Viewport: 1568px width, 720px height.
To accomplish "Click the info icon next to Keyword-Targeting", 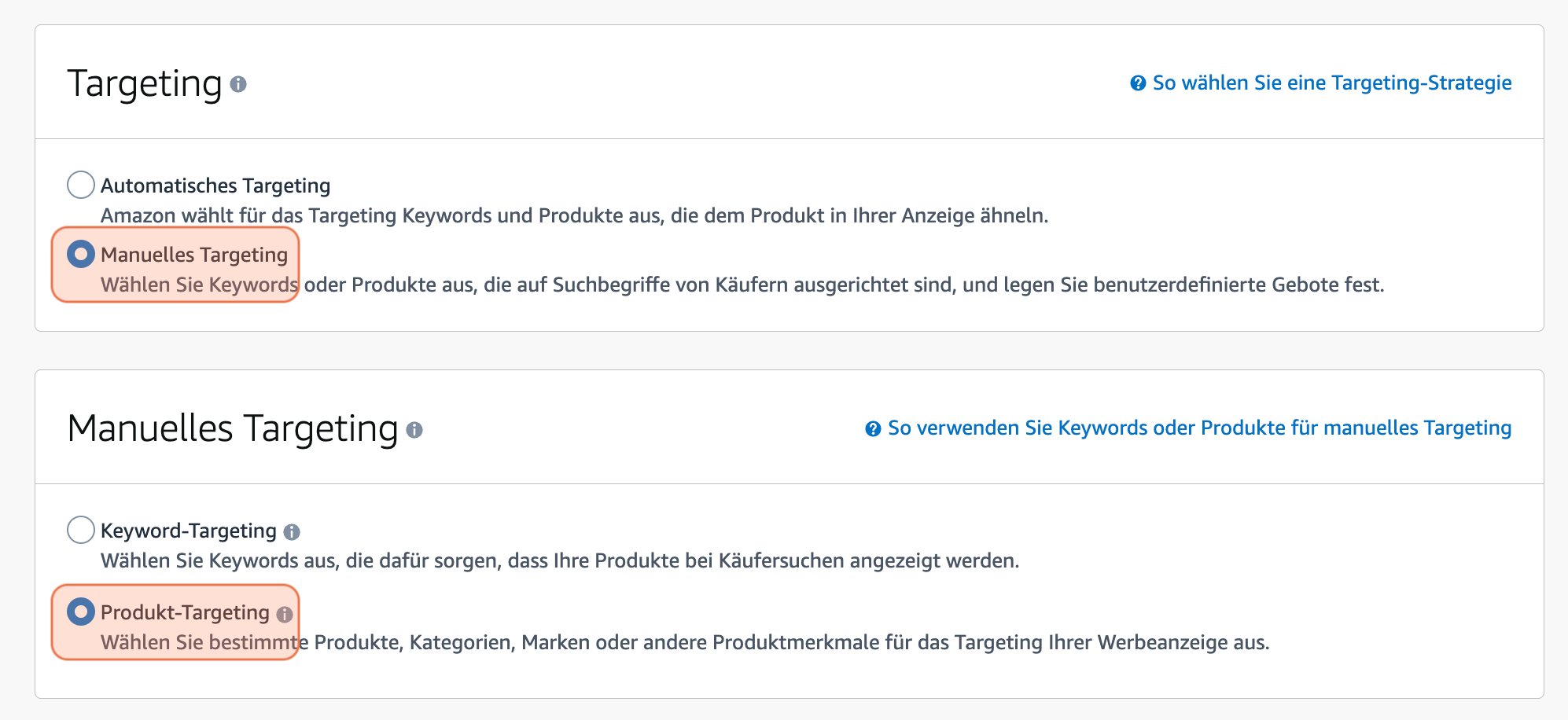I will (293, 531).
